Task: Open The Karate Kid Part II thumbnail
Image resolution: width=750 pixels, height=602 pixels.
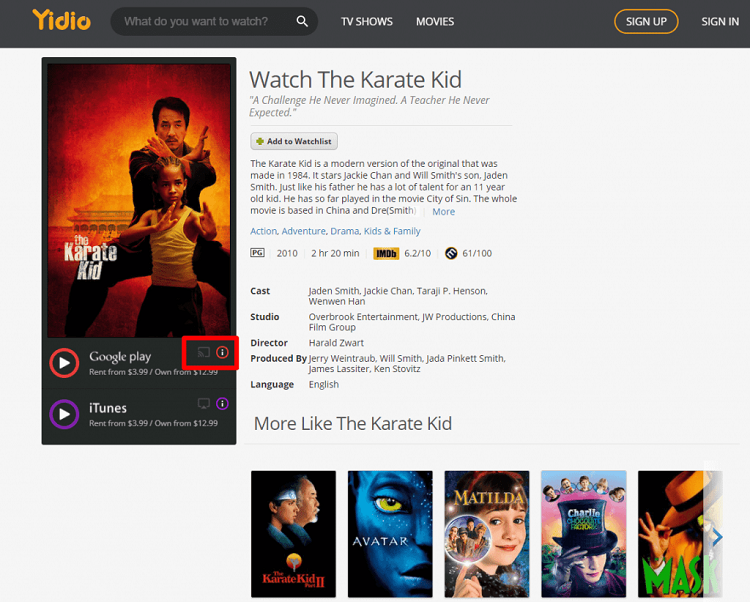Action: (x=293, y=534)
